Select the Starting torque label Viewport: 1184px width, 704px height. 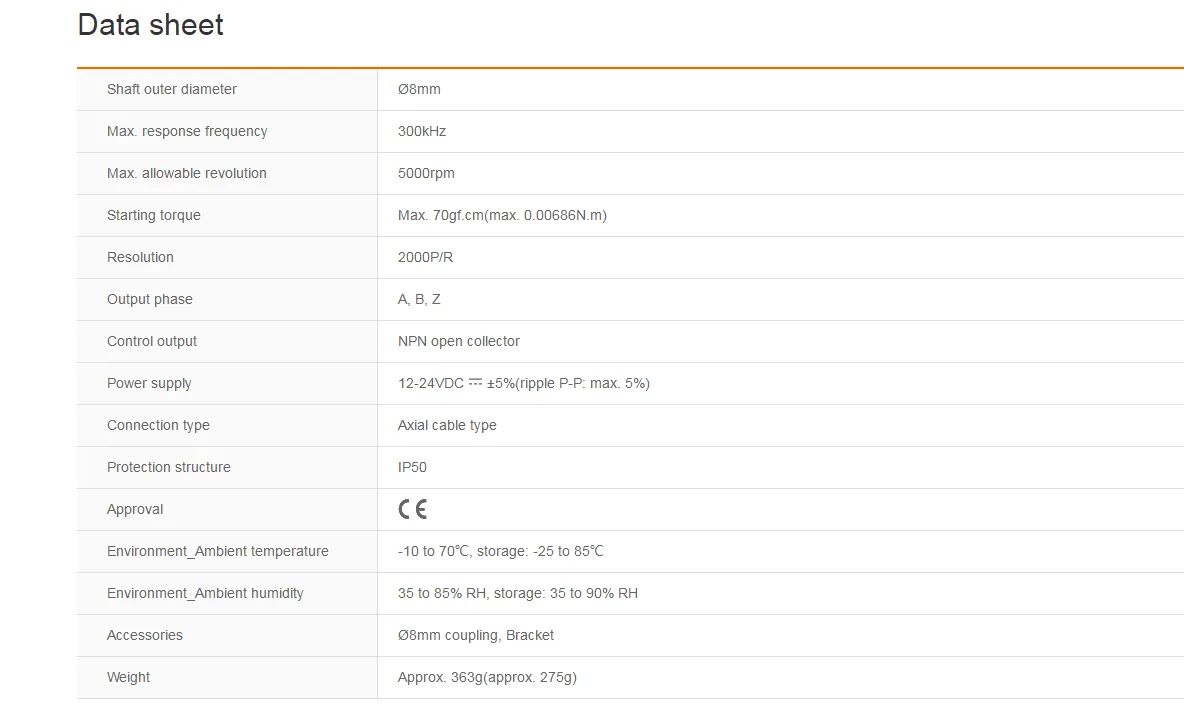tap(153, 215)
